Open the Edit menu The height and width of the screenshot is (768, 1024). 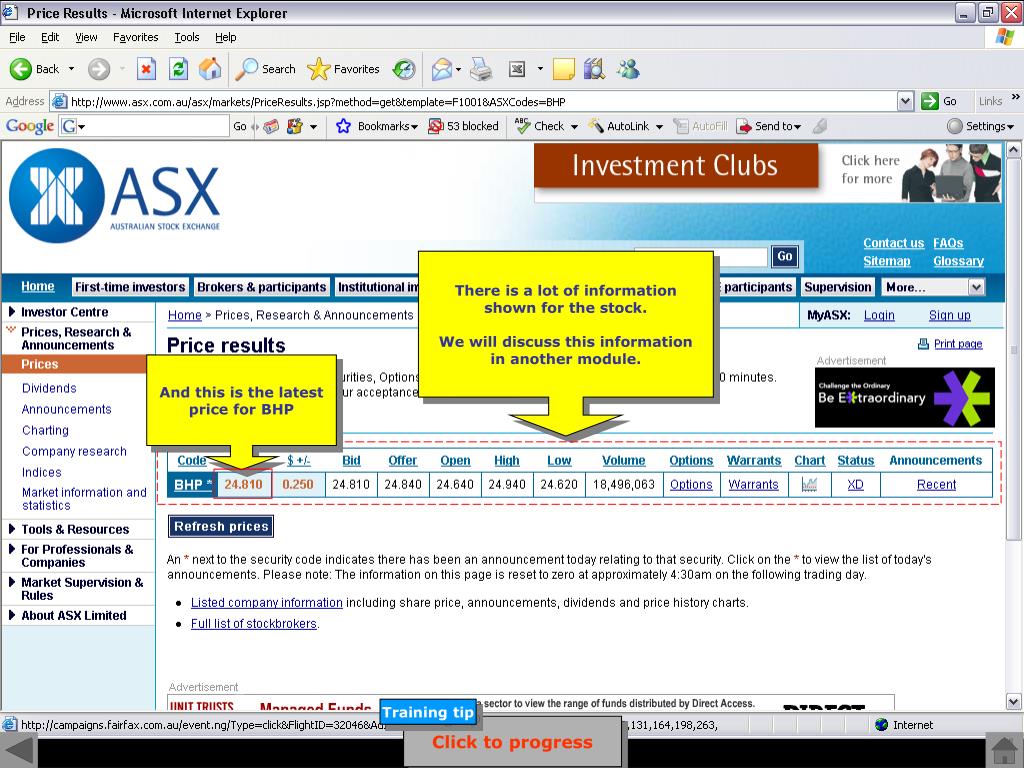[50, 37]
